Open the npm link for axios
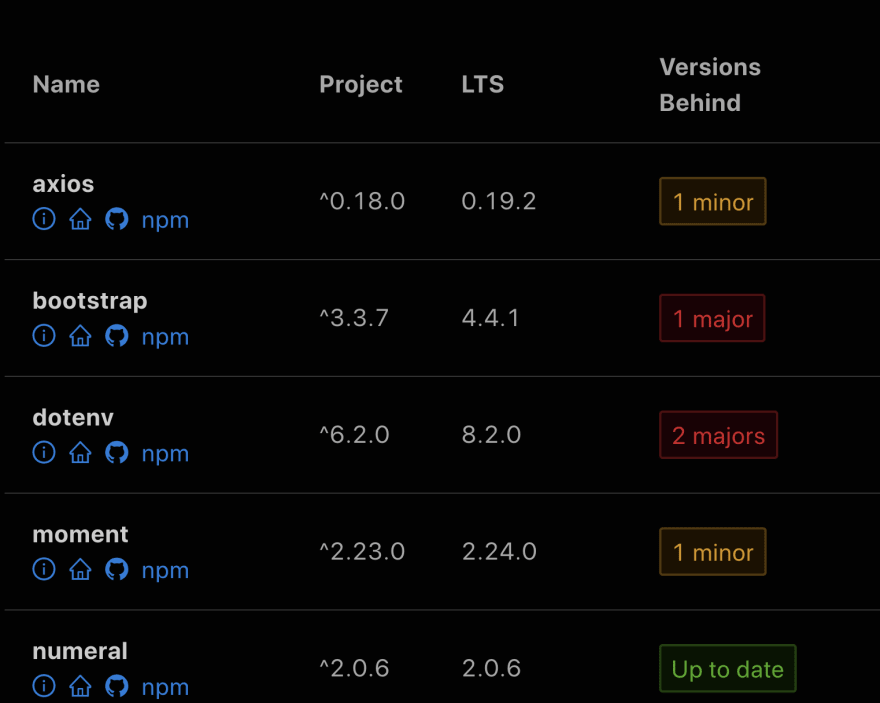Image resolution: width=880 pixels, height=703 pixels. 165,220
